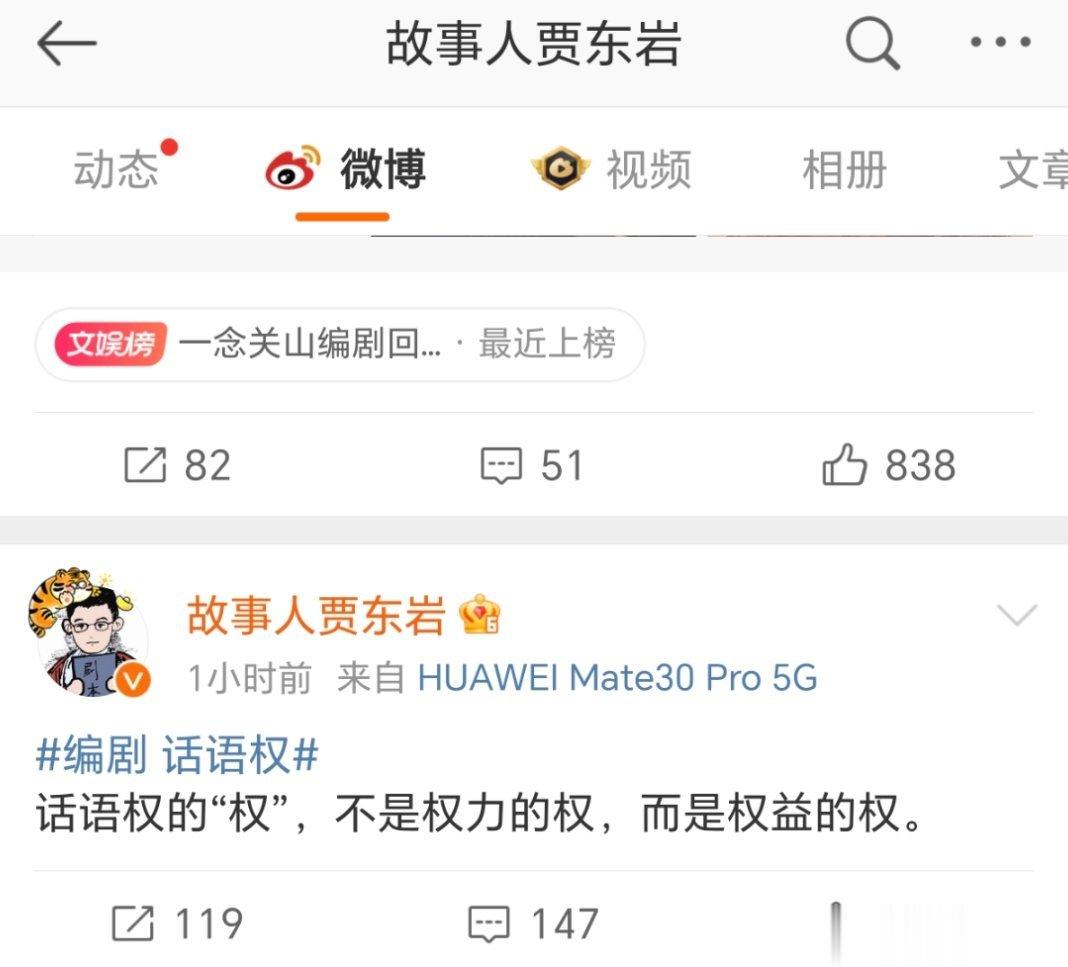Switch to the 动态 tab
This screenshot has width=1068, height=967.
[116, 170]
